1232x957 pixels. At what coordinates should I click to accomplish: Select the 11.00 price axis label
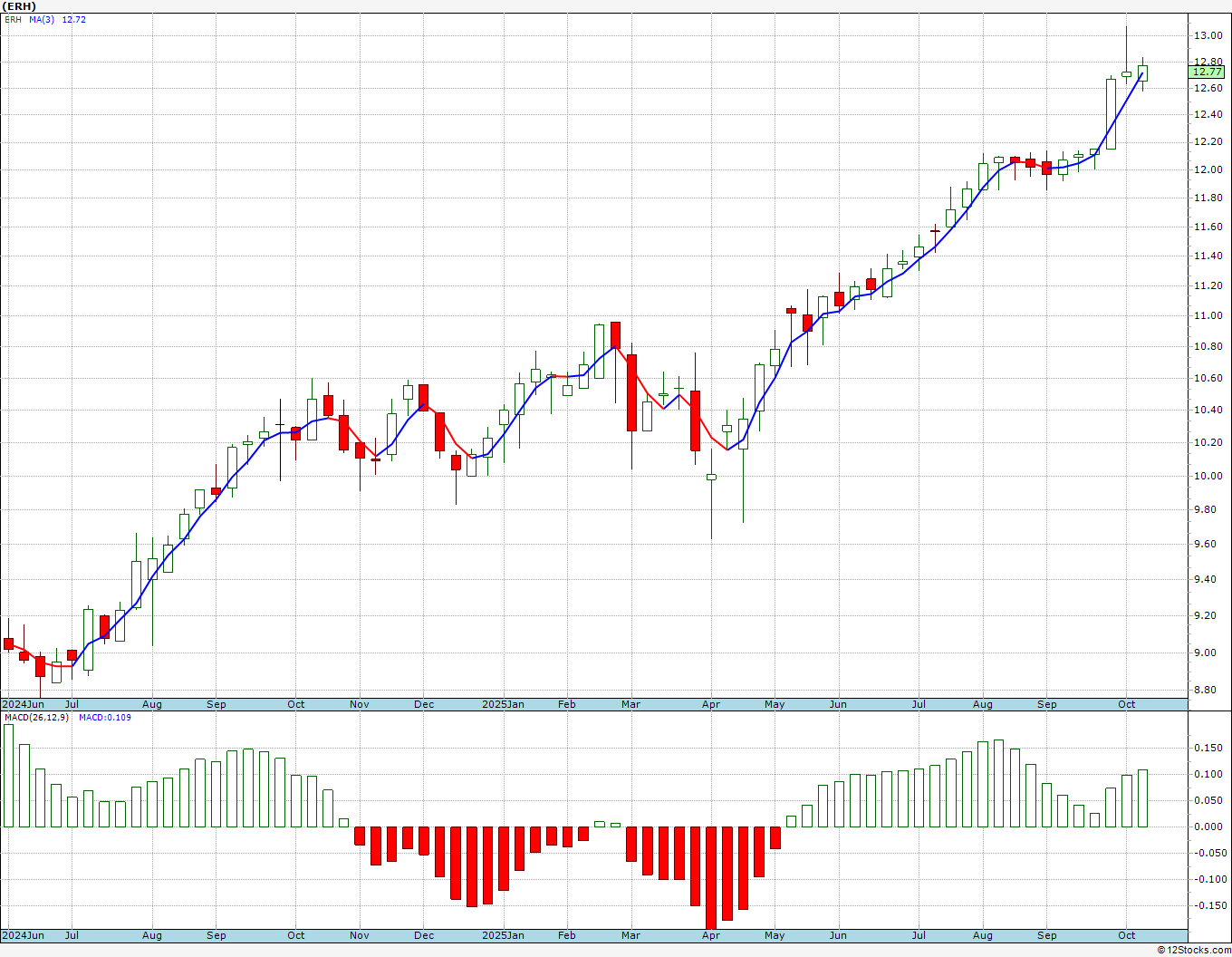point(1208,315)
